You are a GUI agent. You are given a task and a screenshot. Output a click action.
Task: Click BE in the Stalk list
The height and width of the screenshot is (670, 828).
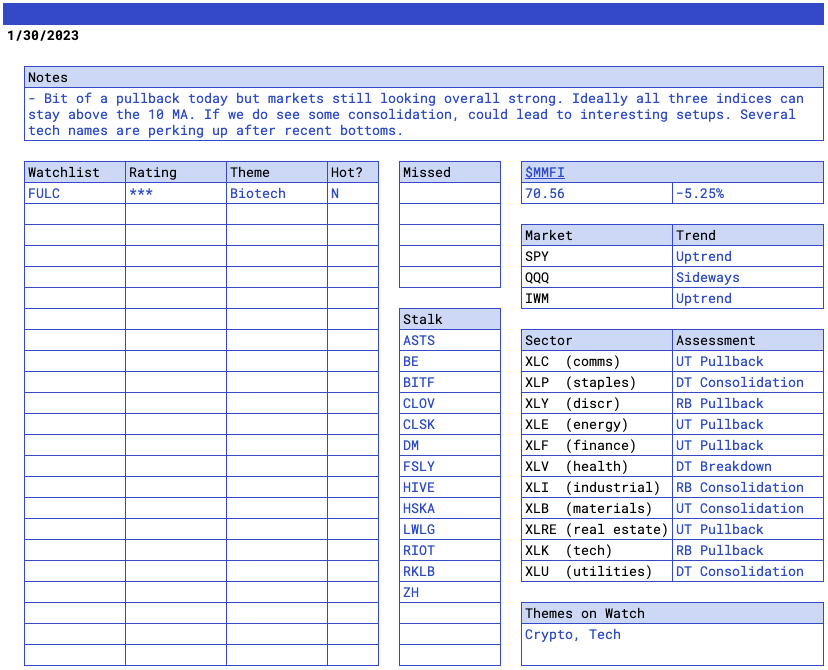tap(450, 361)
